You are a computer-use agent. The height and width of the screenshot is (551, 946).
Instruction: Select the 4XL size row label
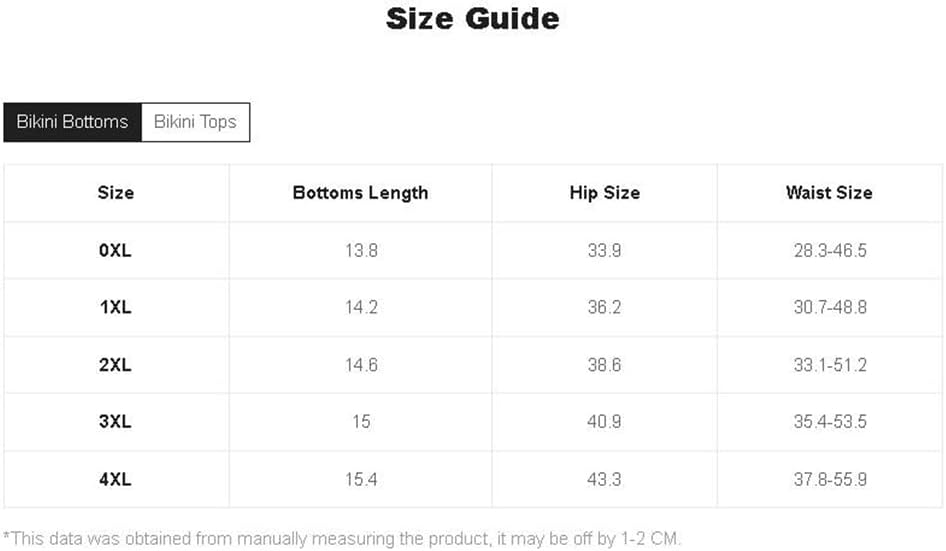point(116,479)
